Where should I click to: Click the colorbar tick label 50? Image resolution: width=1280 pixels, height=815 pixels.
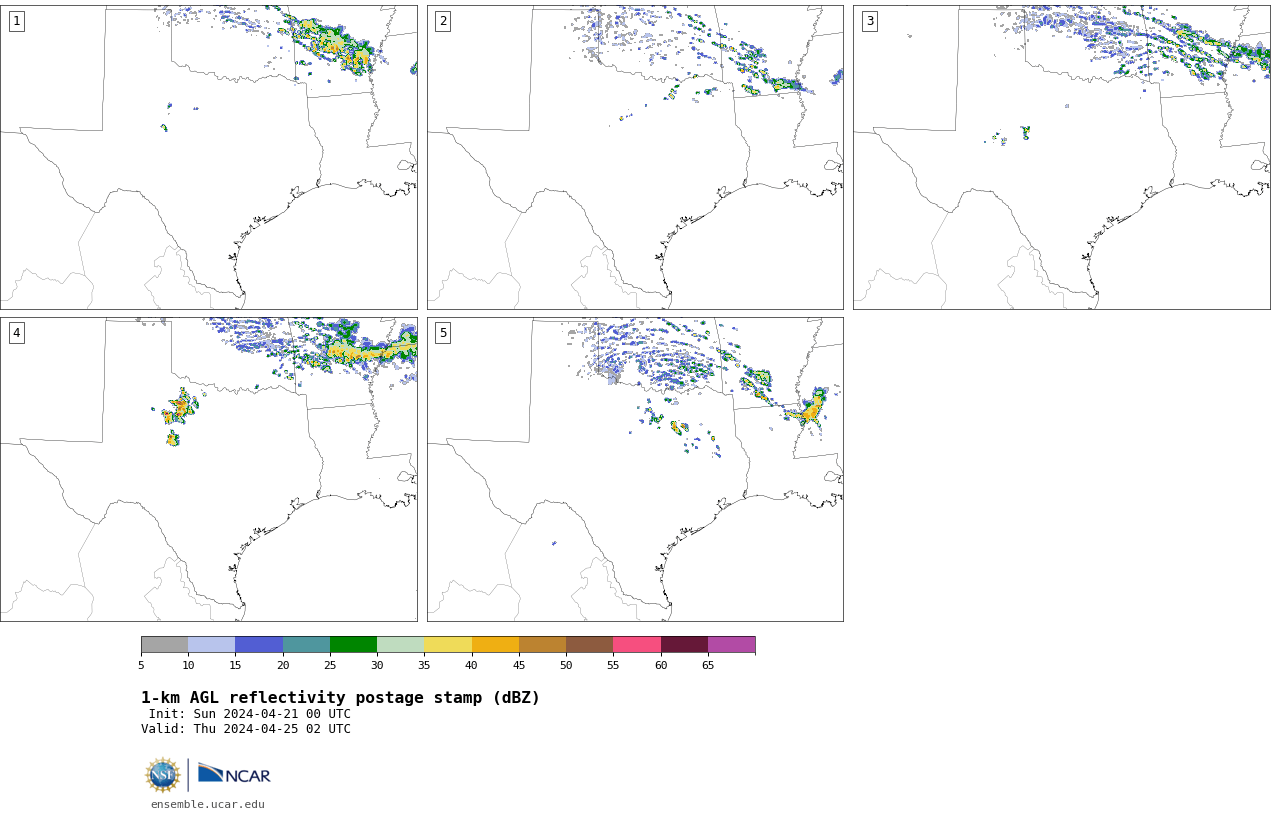[x=566, y=665]
